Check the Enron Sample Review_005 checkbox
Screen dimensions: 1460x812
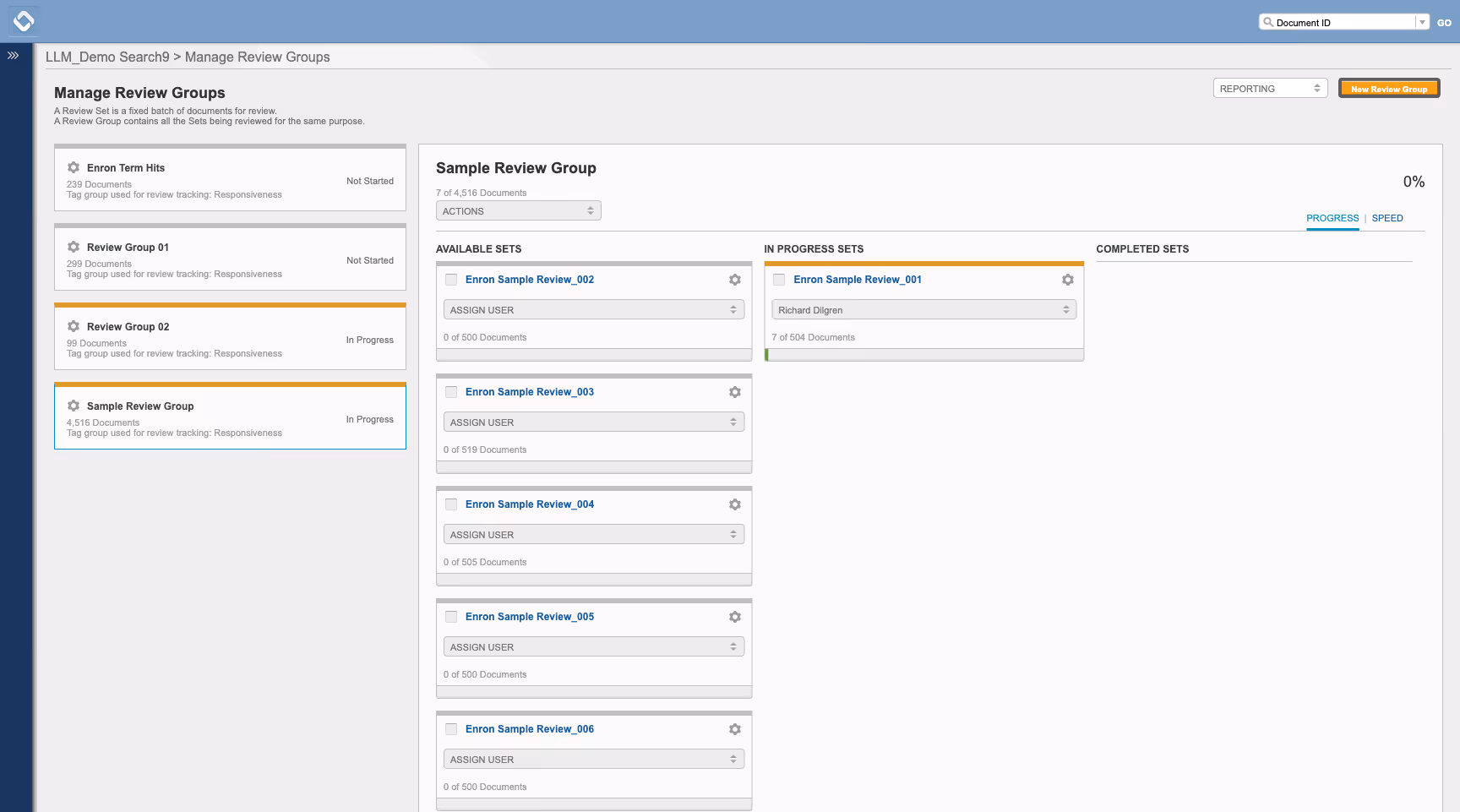451,617
